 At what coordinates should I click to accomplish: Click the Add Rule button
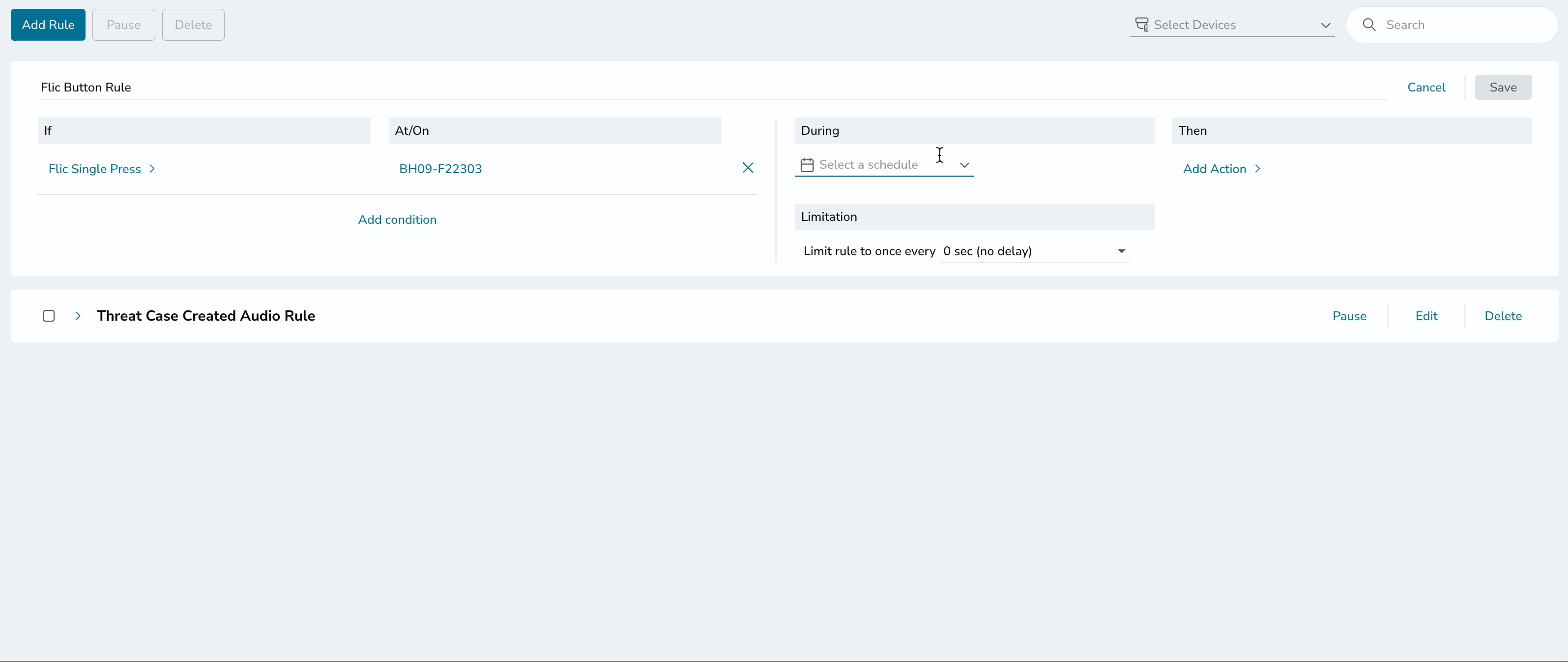(48, 25)
